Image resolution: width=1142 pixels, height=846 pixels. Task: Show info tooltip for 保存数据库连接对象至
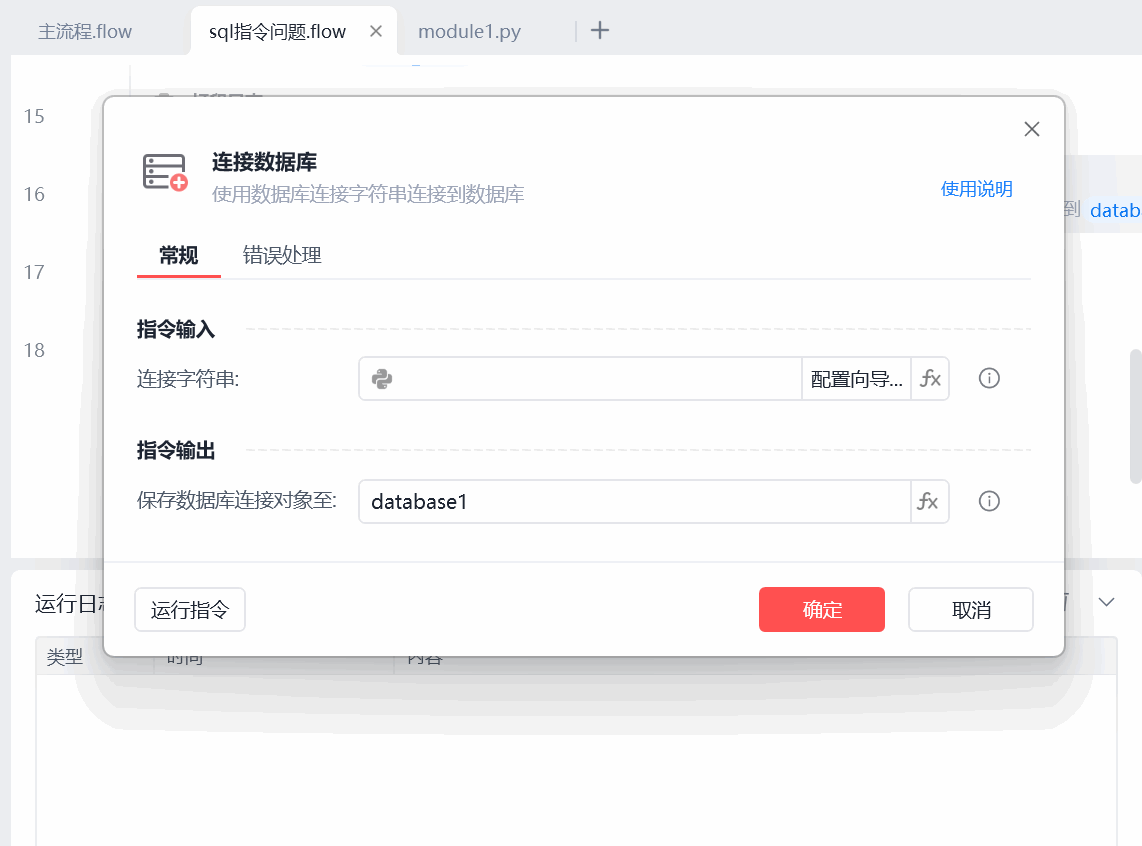[989, 502]
